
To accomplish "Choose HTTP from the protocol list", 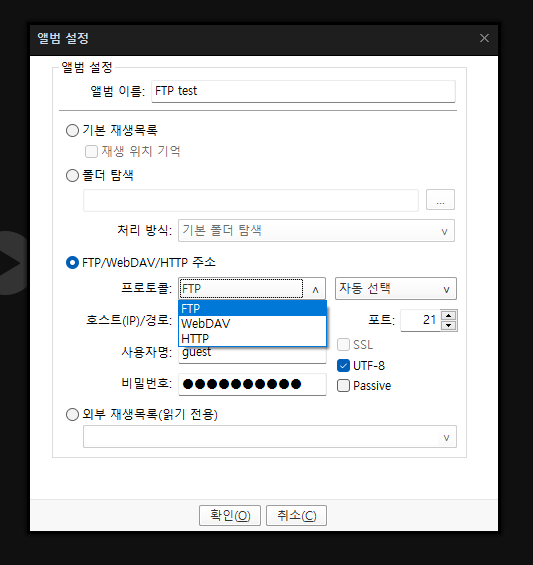I will [x=252, y=338].
